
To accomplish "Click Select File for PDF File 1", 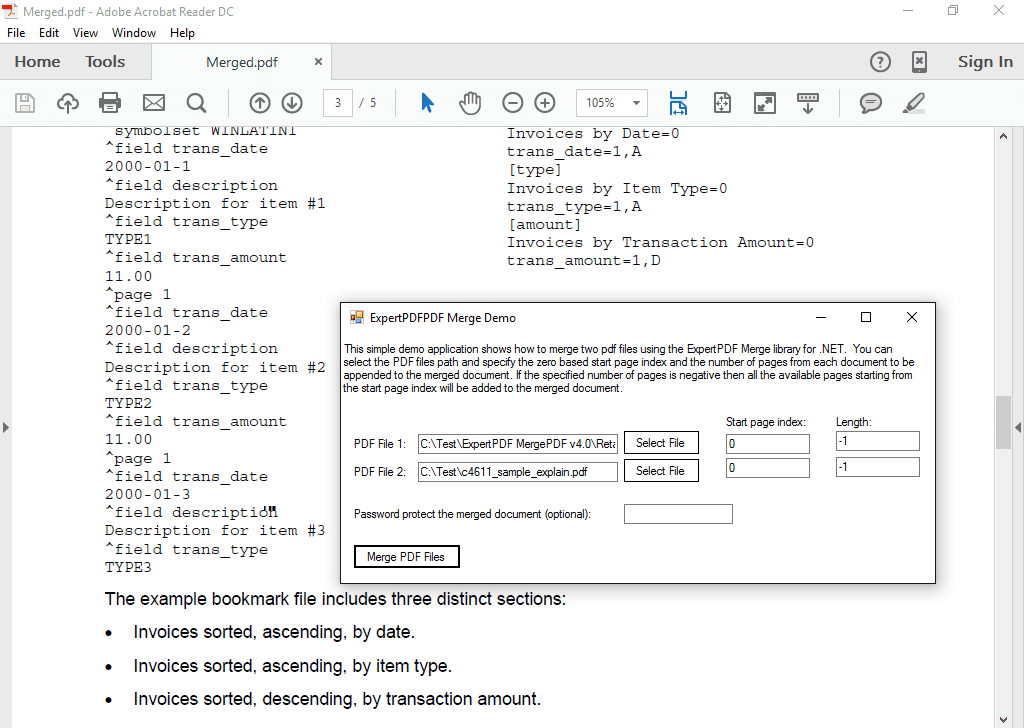I will [661, 443].
